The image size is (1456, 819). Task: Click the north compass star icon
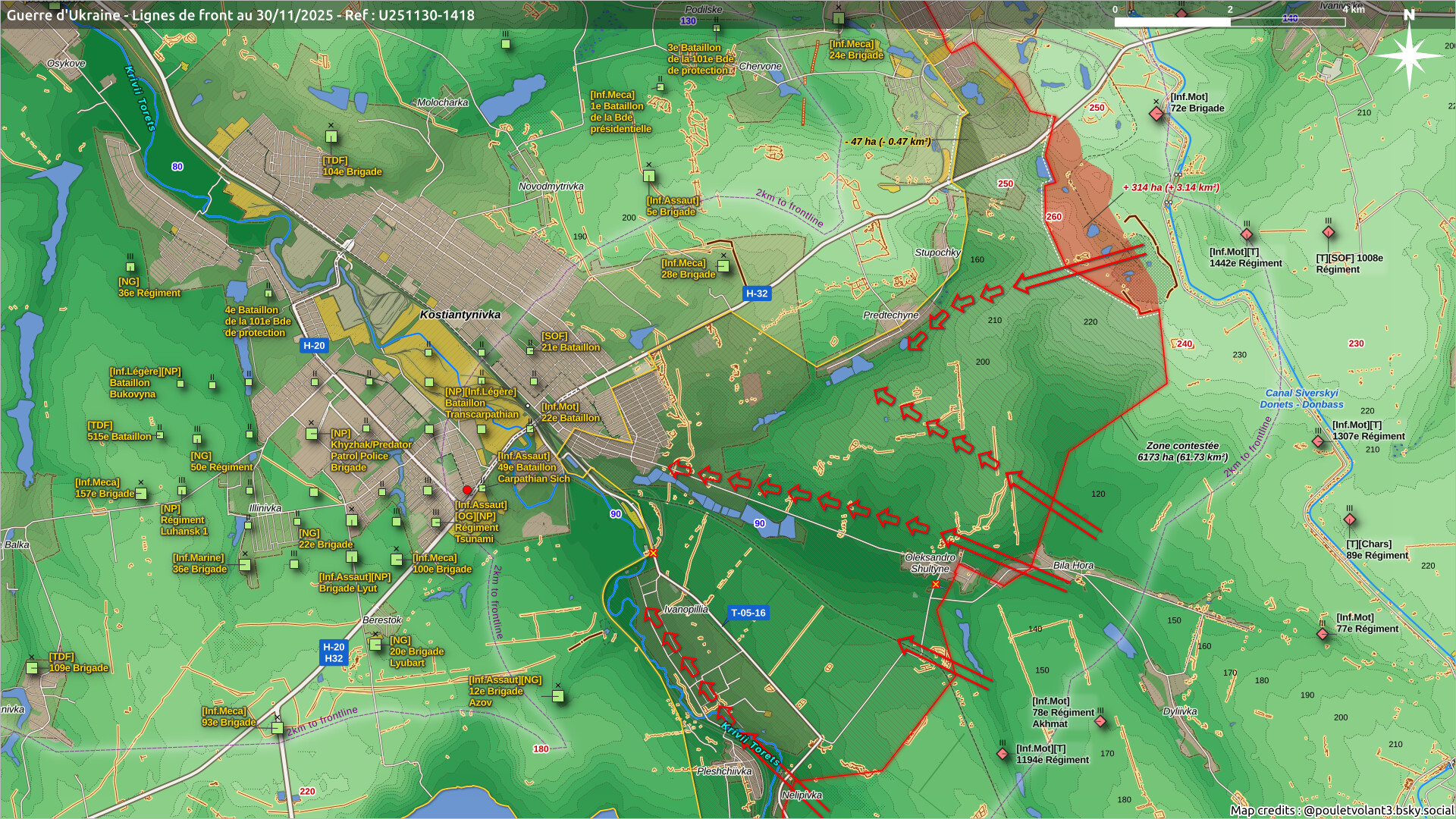click(x=1408, y=55)
